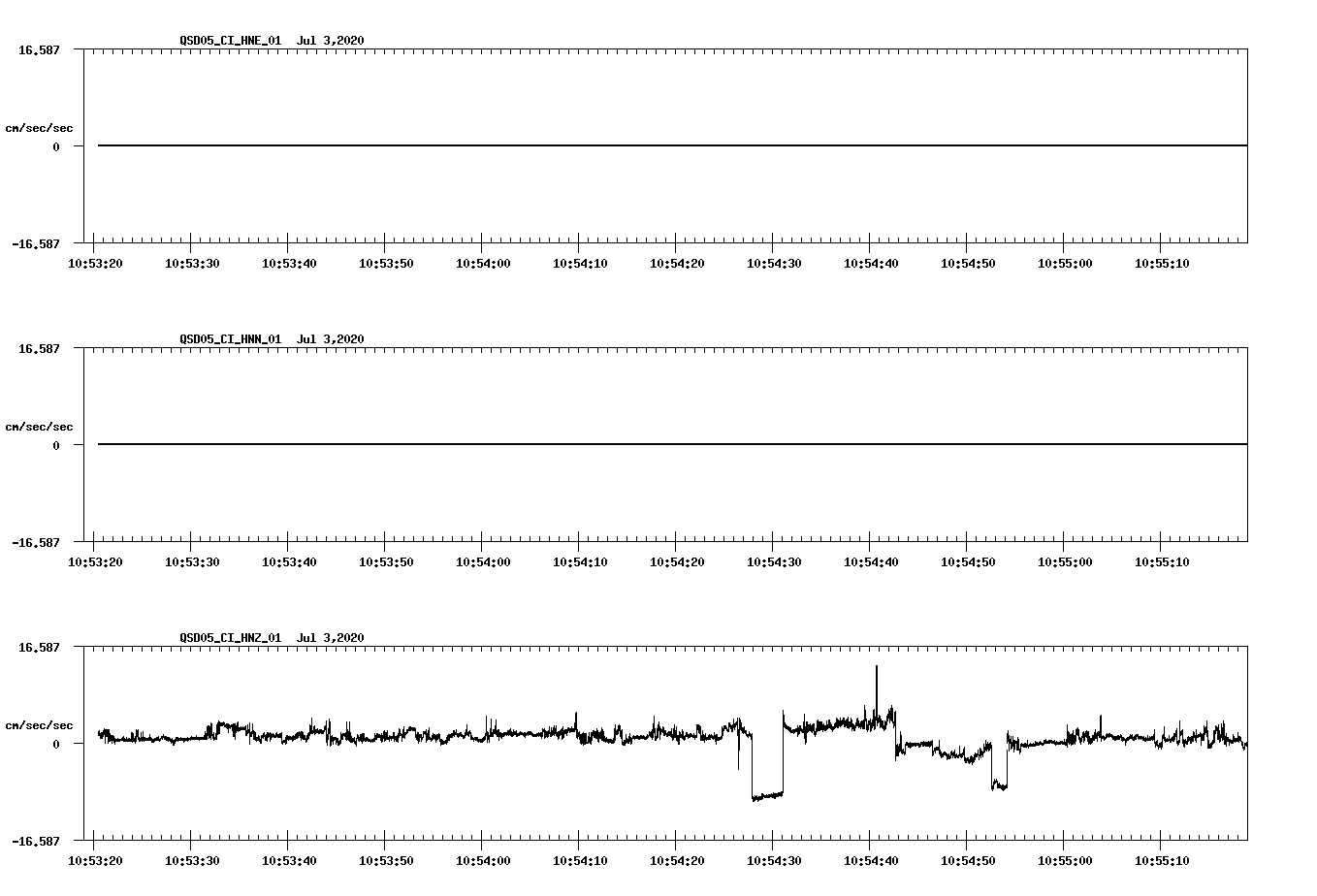Click the 10:53:50 time label under HNZ chart
The height and width of the screenshot is (896, 1317).
386,860
